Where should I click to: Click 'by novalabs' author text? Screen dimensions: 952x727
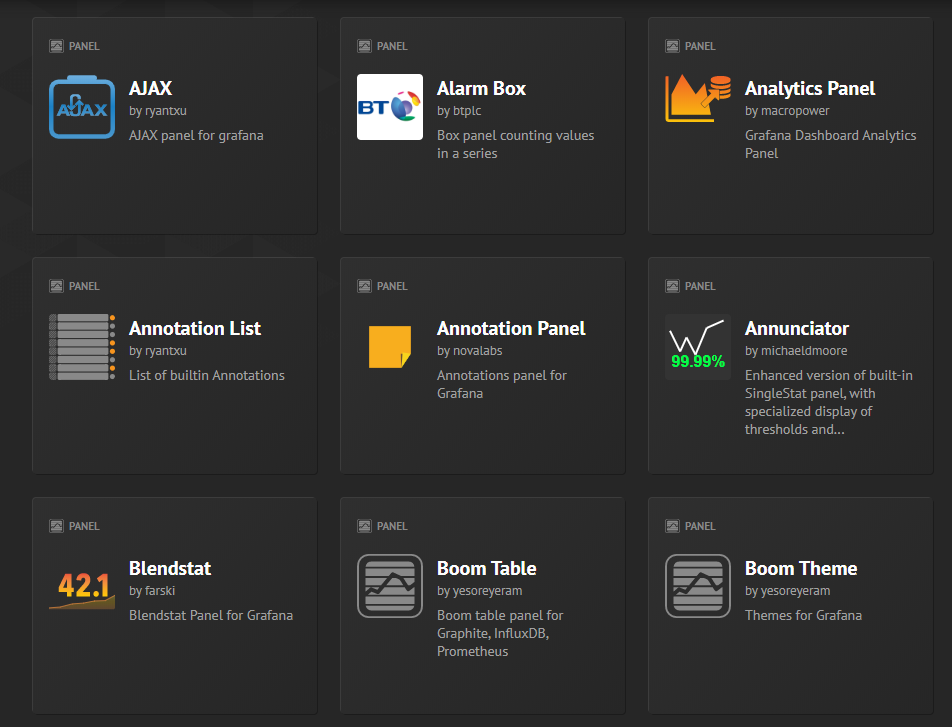(469, 351)
